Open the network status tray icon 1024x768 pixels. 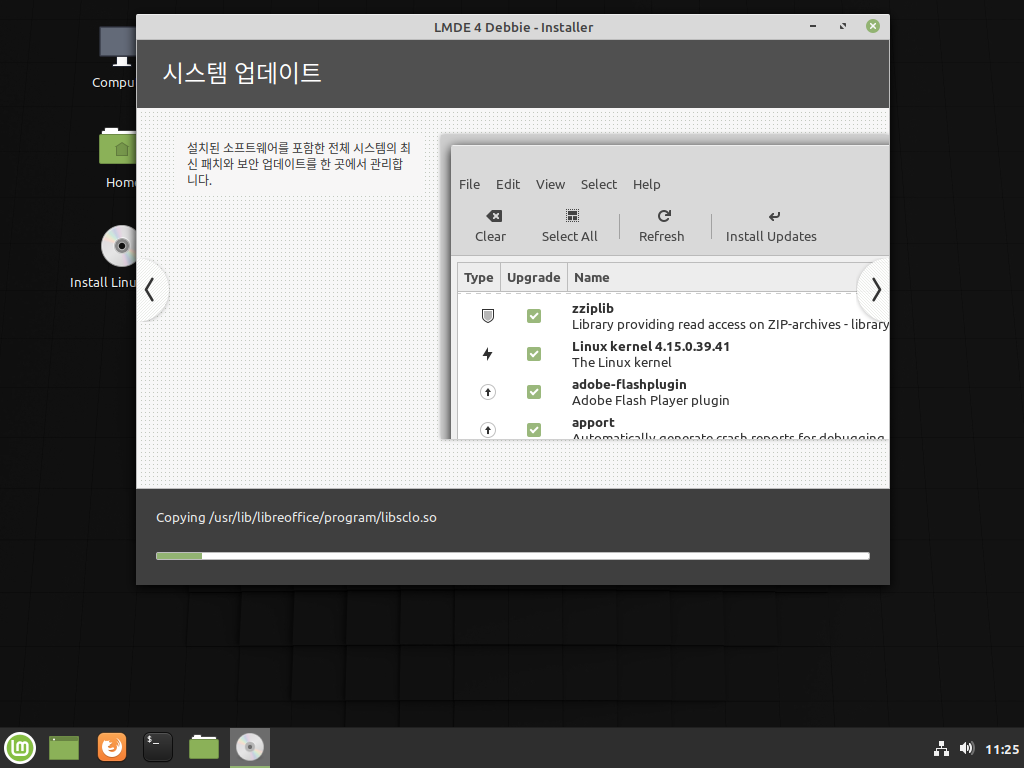[941, 748]
